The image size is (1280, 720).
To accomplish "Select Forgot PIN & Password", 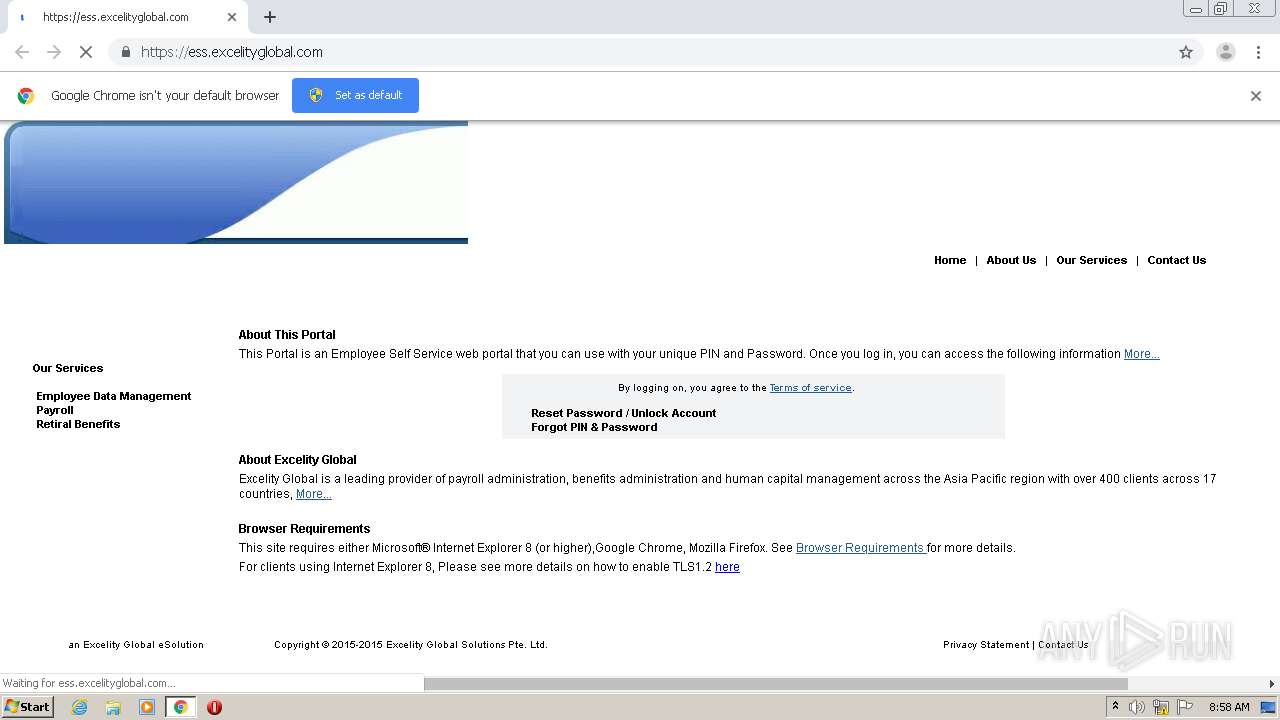I will click(594, 427).
